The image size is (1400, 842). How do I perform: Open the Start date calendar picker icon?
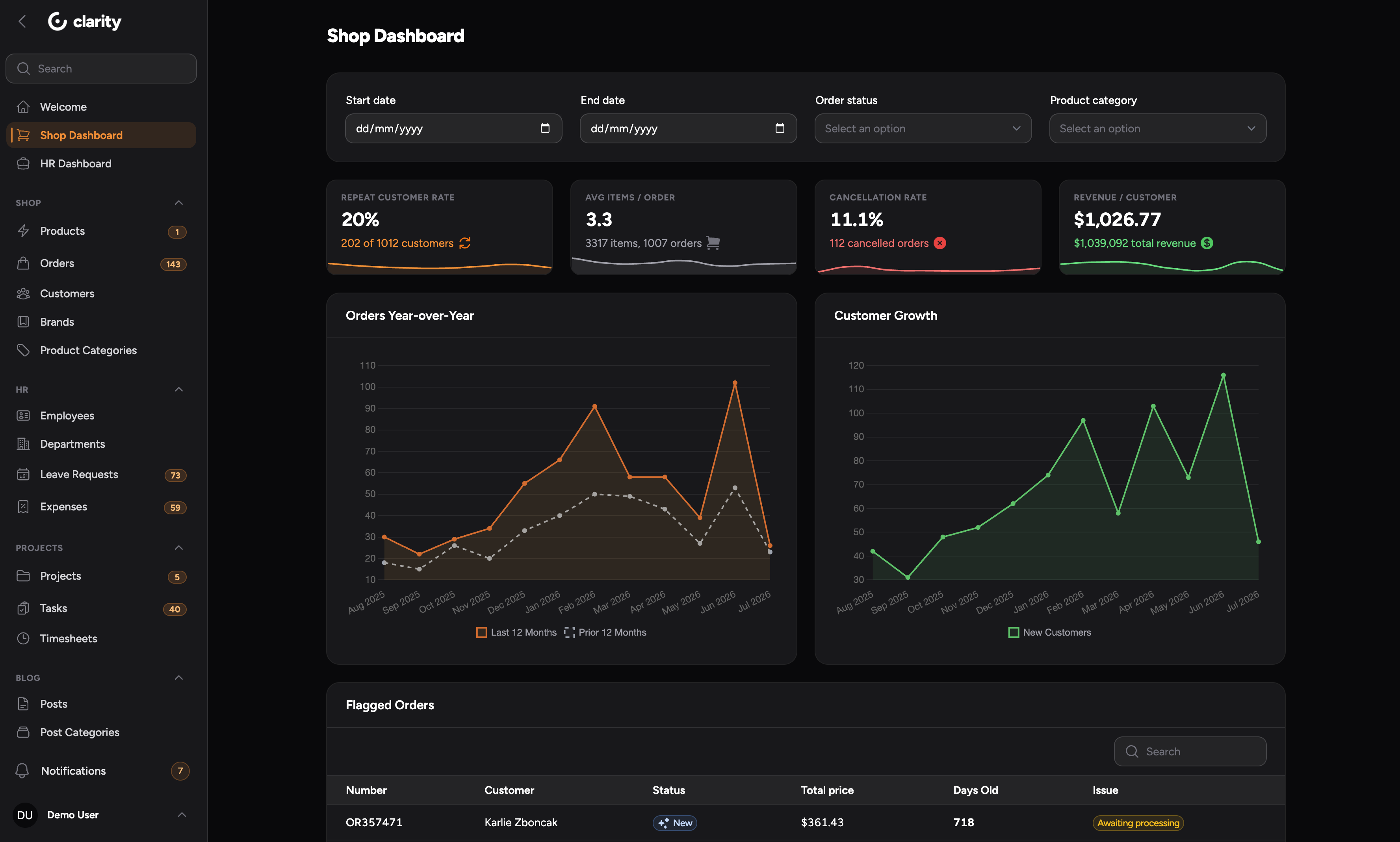coord(545,128)
